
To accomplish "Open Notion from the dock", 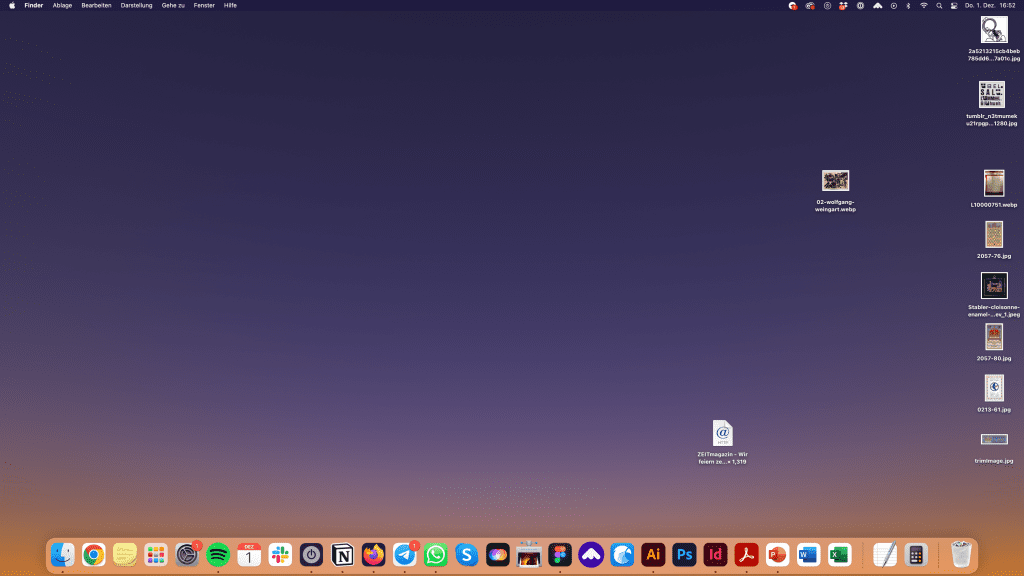I will pos(342,554).
